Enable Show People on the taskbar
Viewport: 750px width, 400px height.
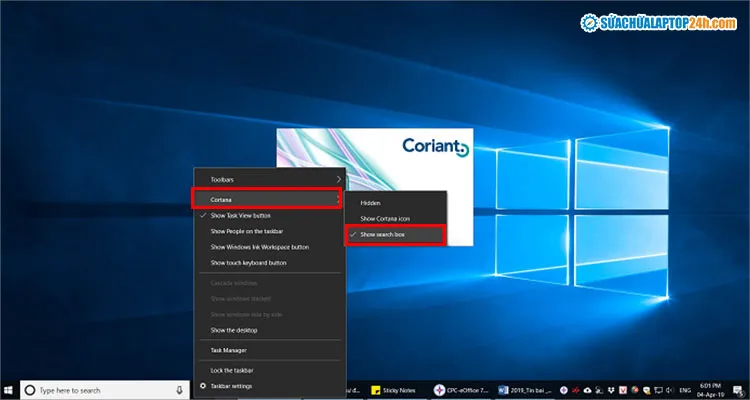click(x=269, y=232)
